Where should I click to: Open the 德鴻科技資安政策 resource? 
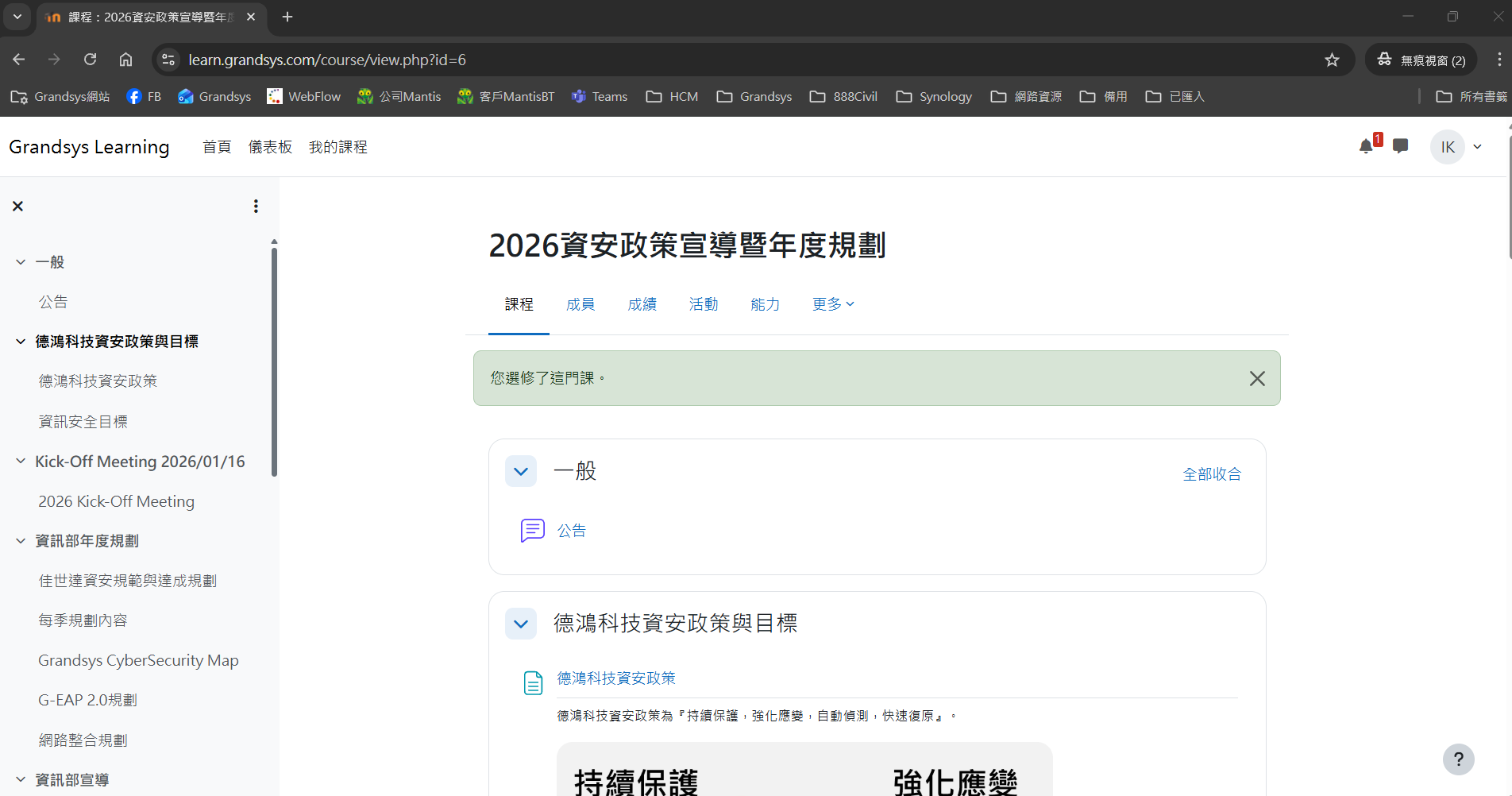tap(616, 678)
